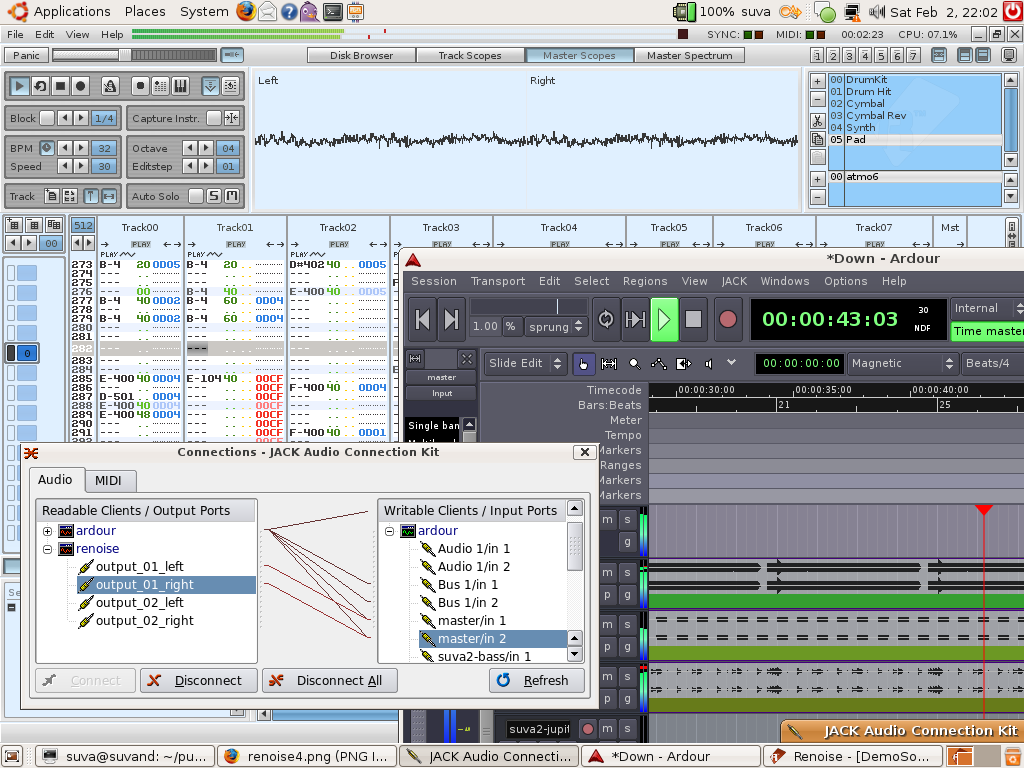
Task: Toggle the Auto Solo checkbox
Action: coord(195,196)
